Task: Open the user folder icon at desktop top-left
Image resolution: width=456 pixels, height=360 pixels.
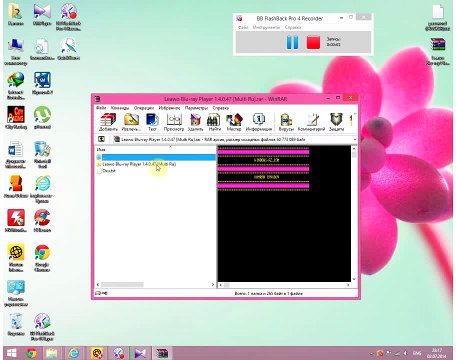Action: point(16,14)
